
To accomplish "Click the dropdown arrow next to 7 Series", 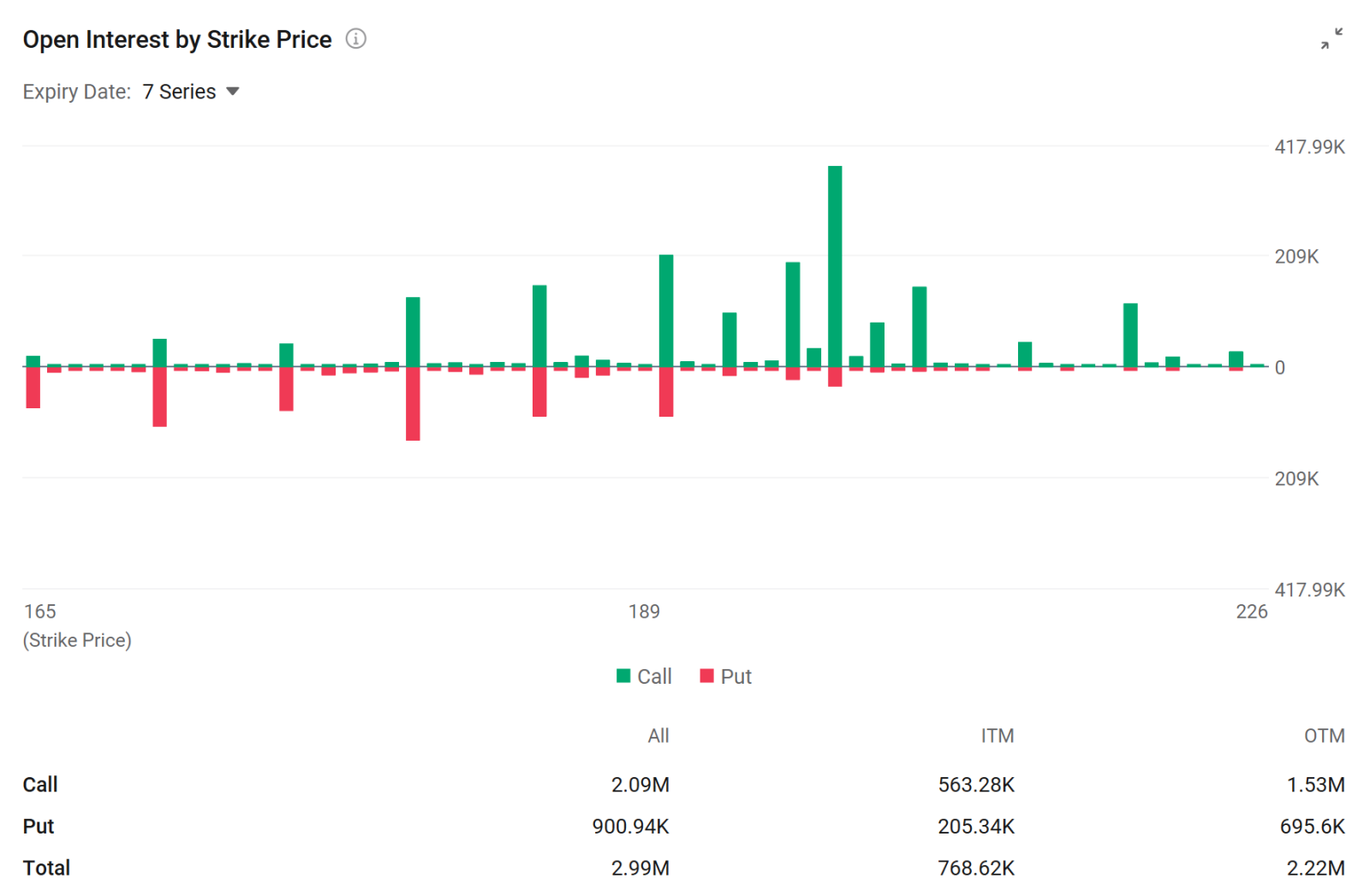I will pyautogui.click(x=233, y=92).
